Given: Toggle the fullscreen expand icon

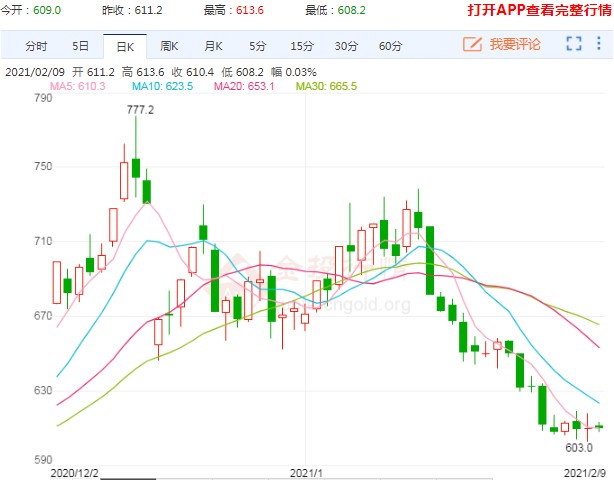Looking at the screenshot, I should [x=574, y=43].
